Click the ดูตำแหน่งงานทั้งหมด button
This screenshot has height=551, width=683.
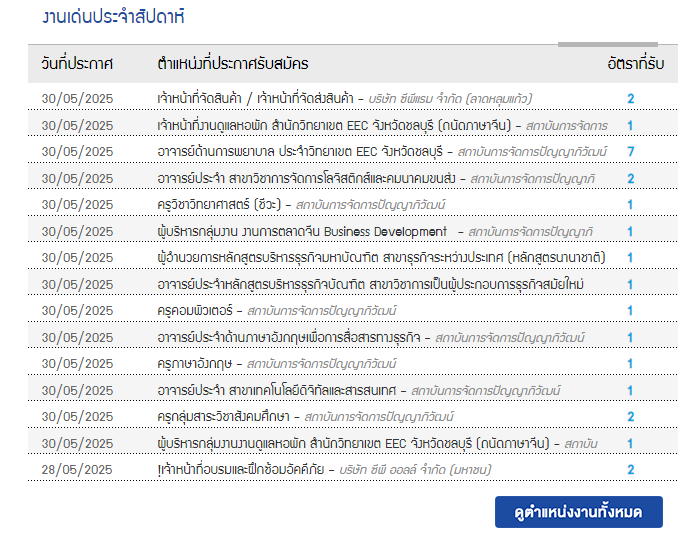point(578,512)
